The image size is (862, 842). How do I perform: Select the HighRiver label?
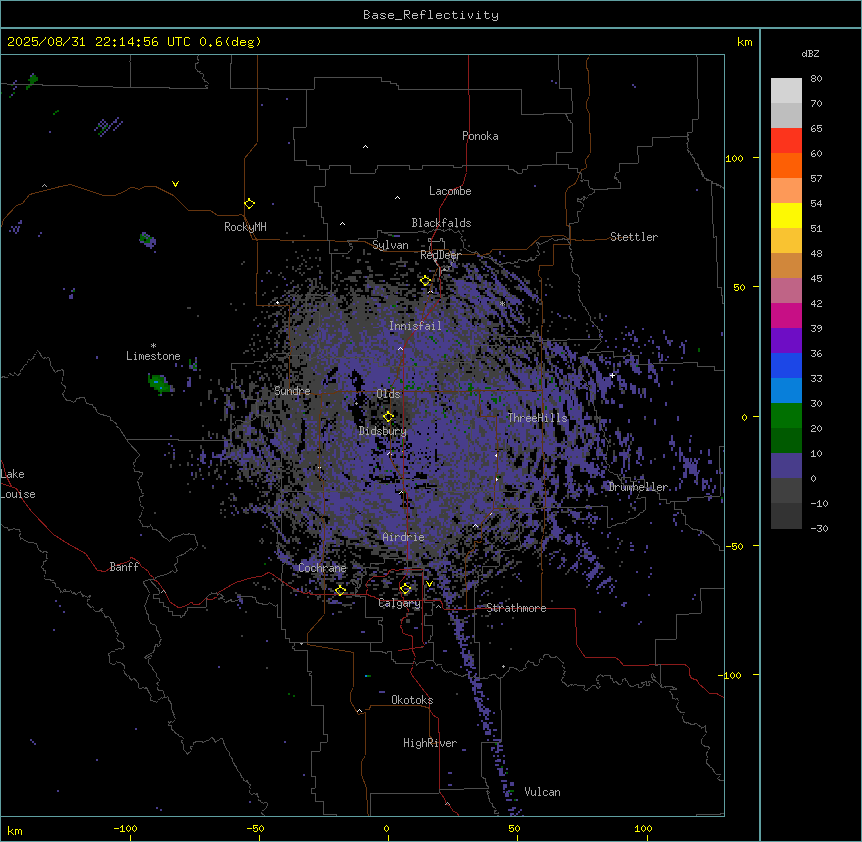[x=430, y=743]
